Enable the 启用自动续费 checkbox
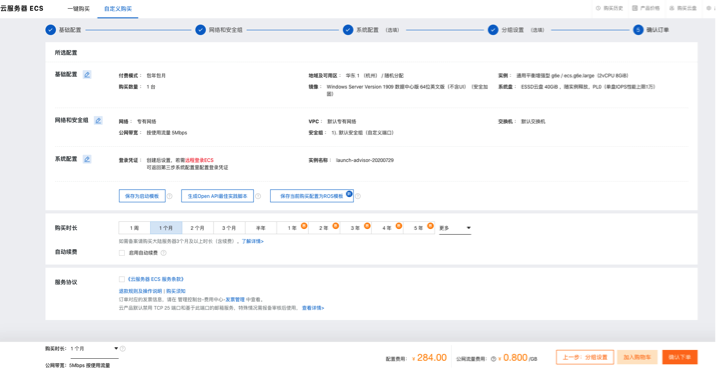This screenshot has width=716, height=369. pos(121,253)
